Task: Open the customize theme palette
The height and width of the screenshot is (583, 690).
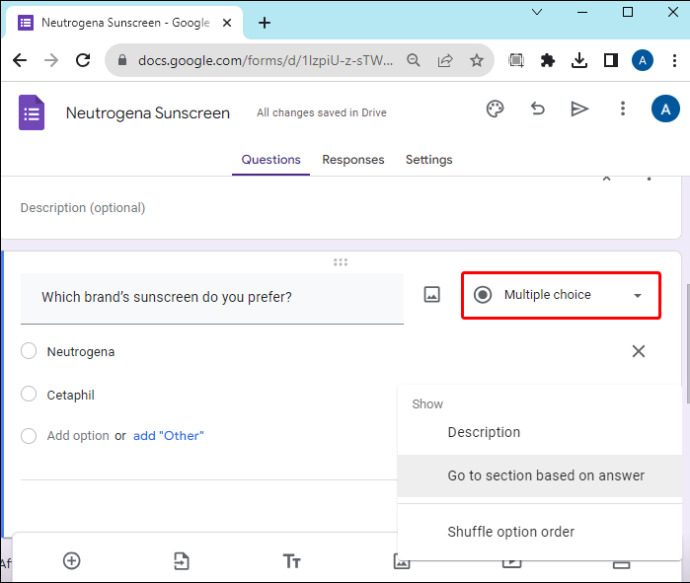Action: (495, 109)
